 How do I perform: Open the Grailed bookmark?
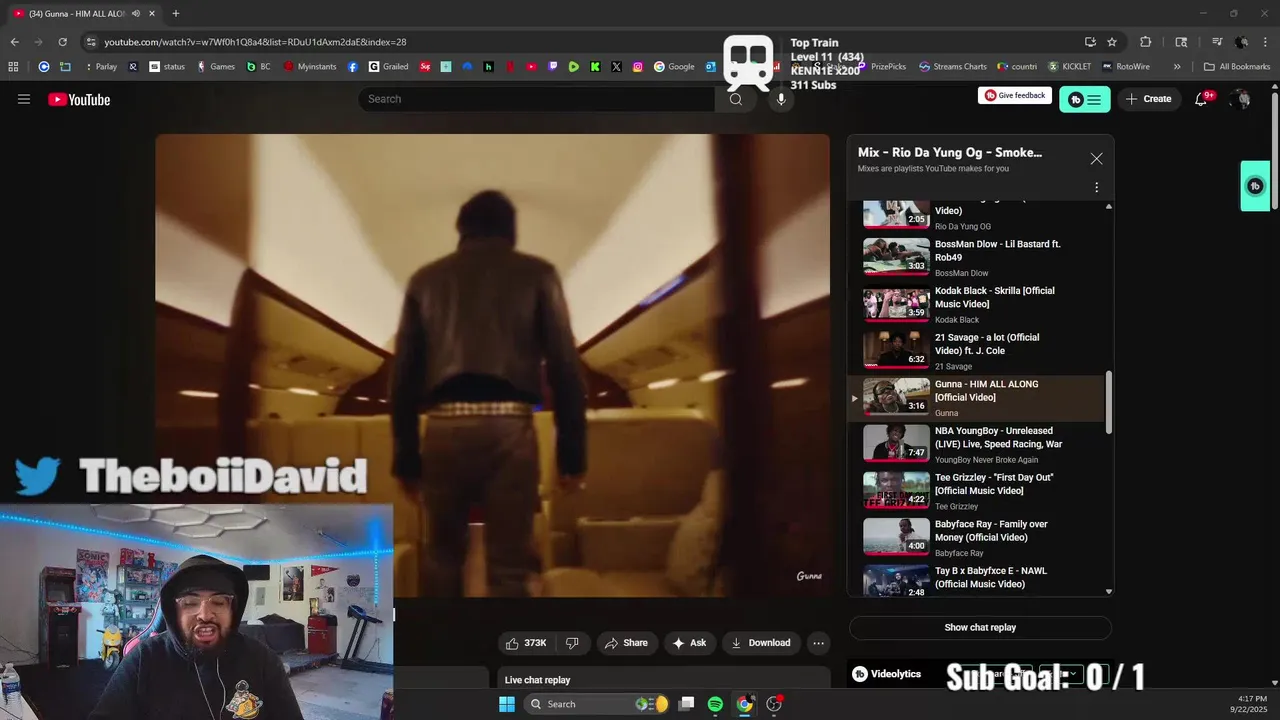click(x=389, y=67)
